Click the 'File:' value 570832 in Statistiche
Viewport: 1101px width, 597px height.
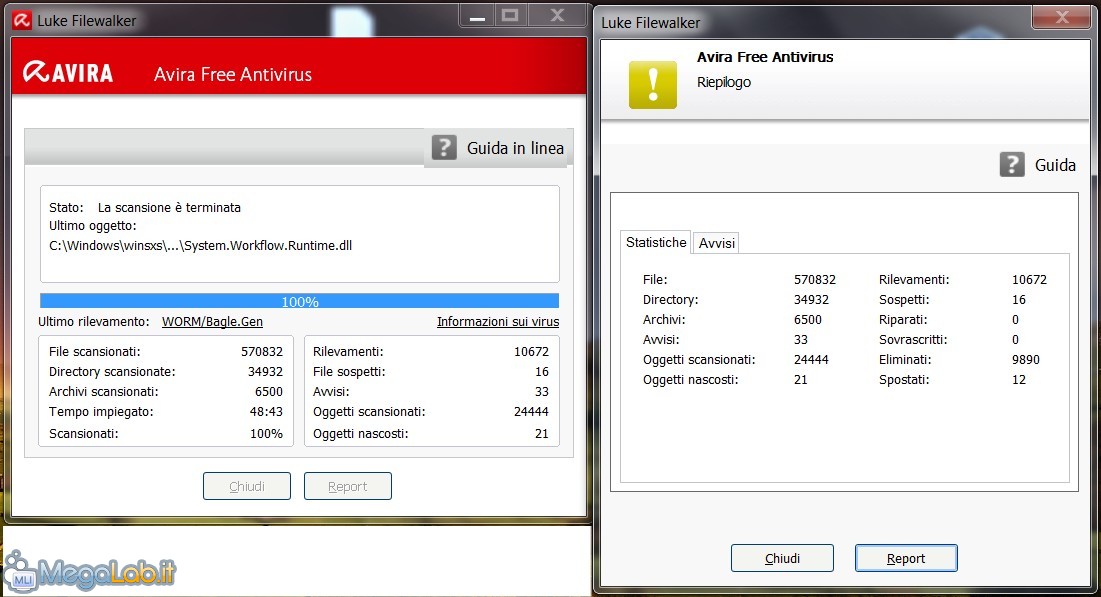pyautogui.click(x=815, y=280)
